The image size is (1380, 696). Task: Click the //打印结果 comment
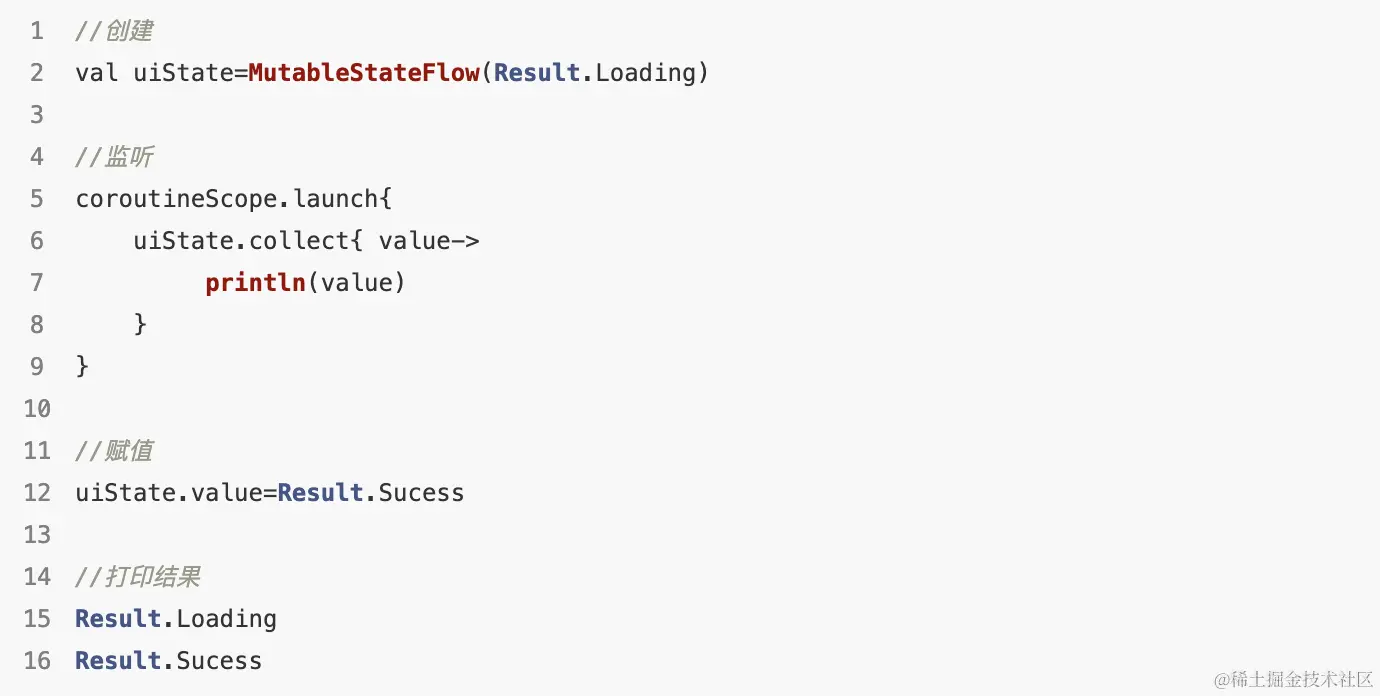[x=138, y=577]
